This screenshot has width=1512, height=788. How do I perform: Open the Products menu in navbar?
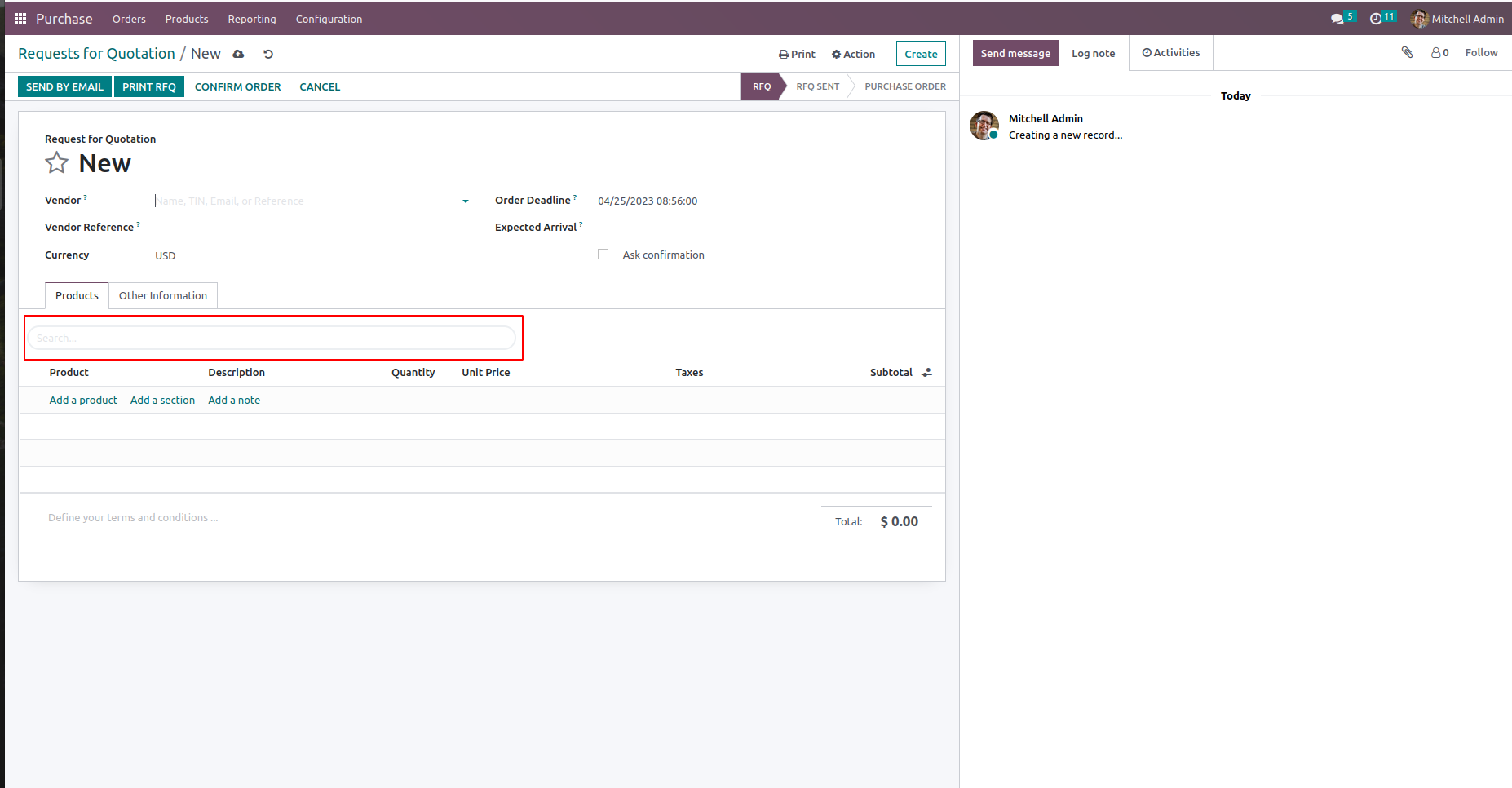click(187, 19)
